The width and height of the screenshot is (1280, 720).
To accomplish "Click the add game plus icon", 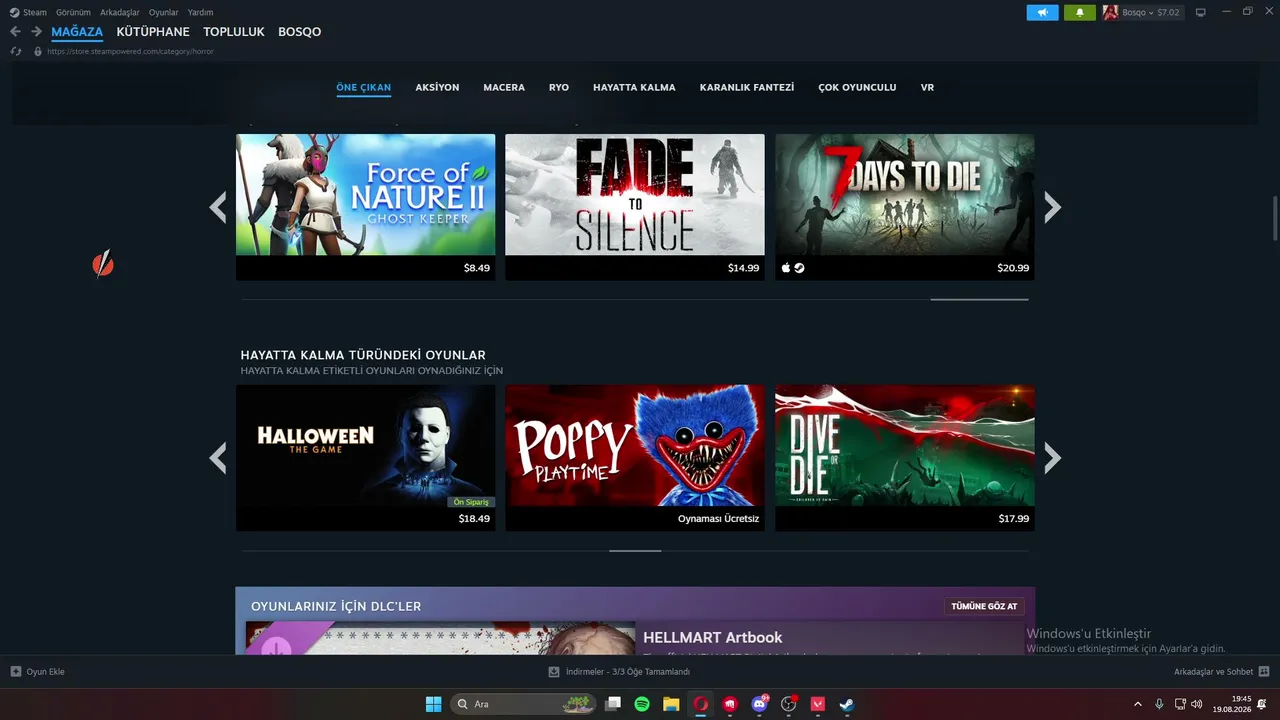I will 16,672.
